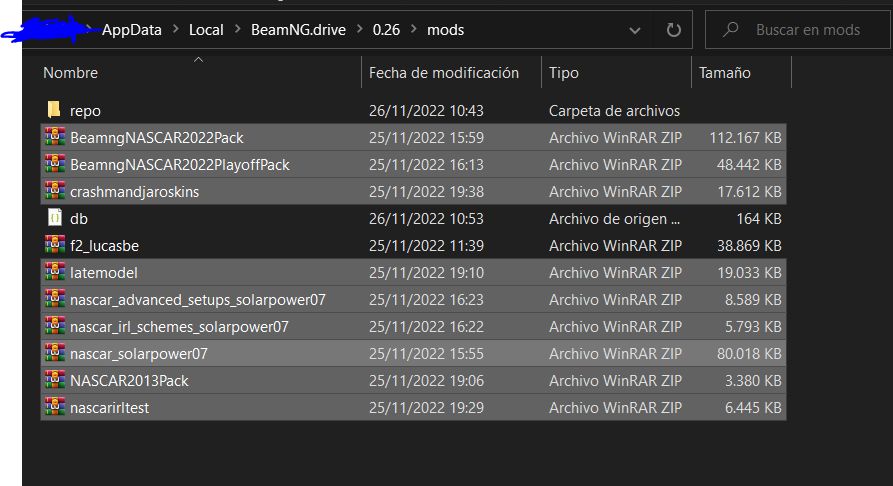Screen dimensions: 893x486
Task: Click the mods breadcrumb segment
Action: (445, 30)
